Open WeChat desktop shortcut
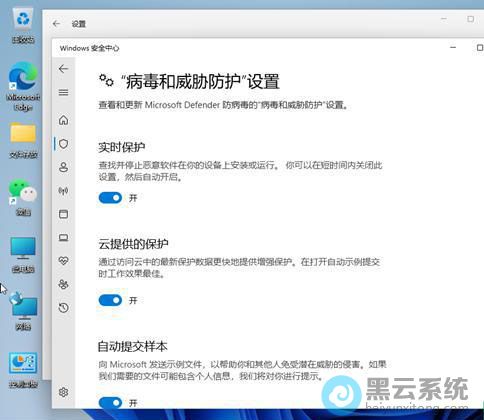Screen dimensions: 484x420 coord(23,197)
